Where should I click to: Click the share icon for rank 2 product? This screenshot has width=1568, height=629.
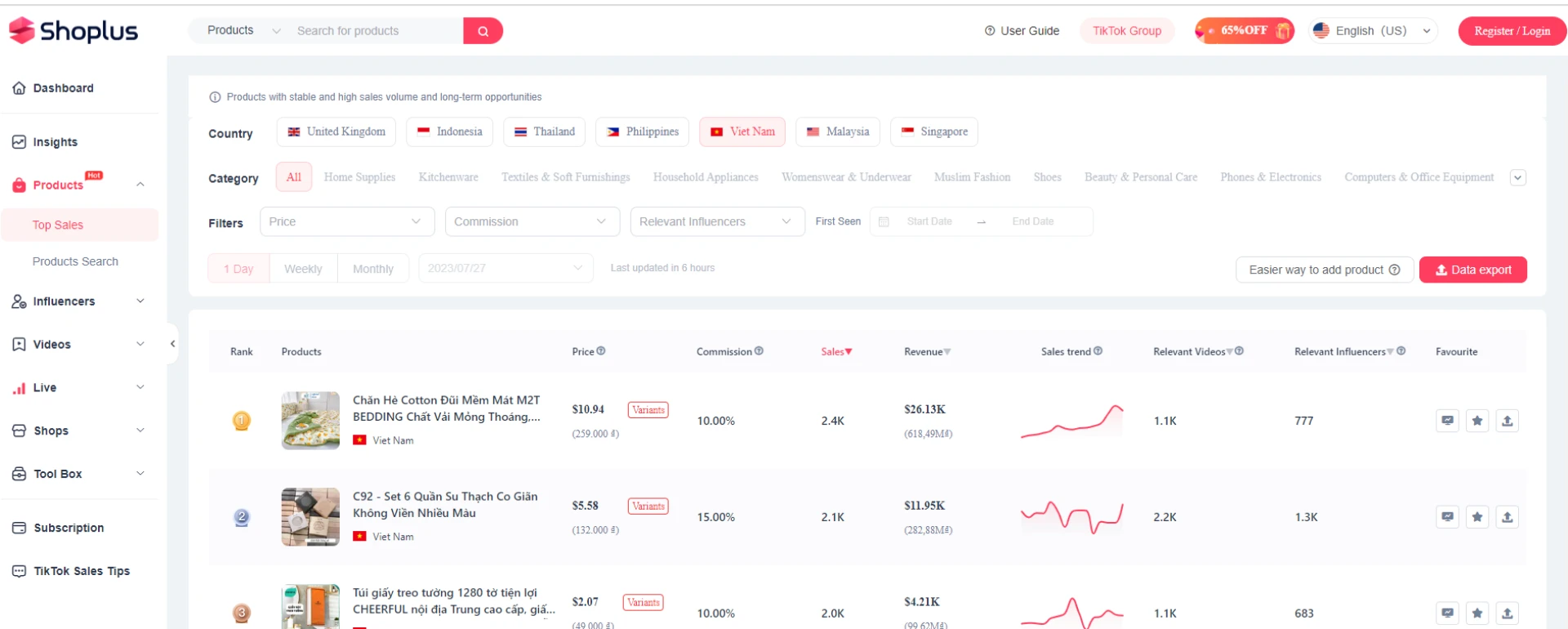(x=1507, y=517)
